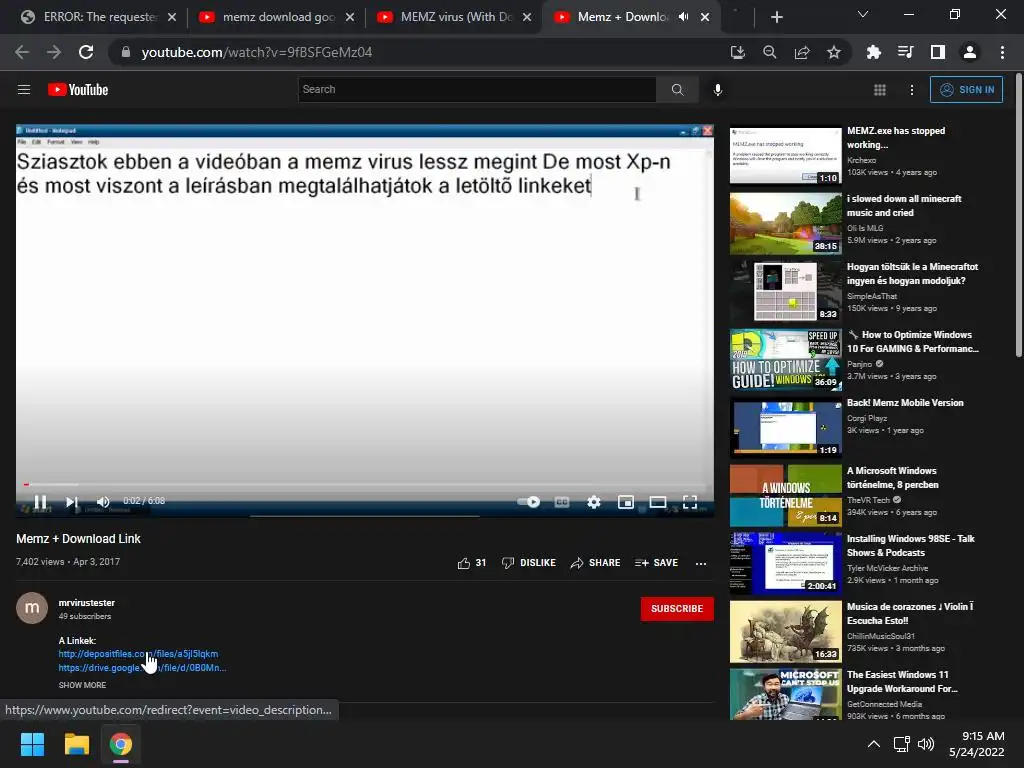1024x768 pixels.
Task: Open Installing Windows 98SE video title
Action: click(910, 546)
